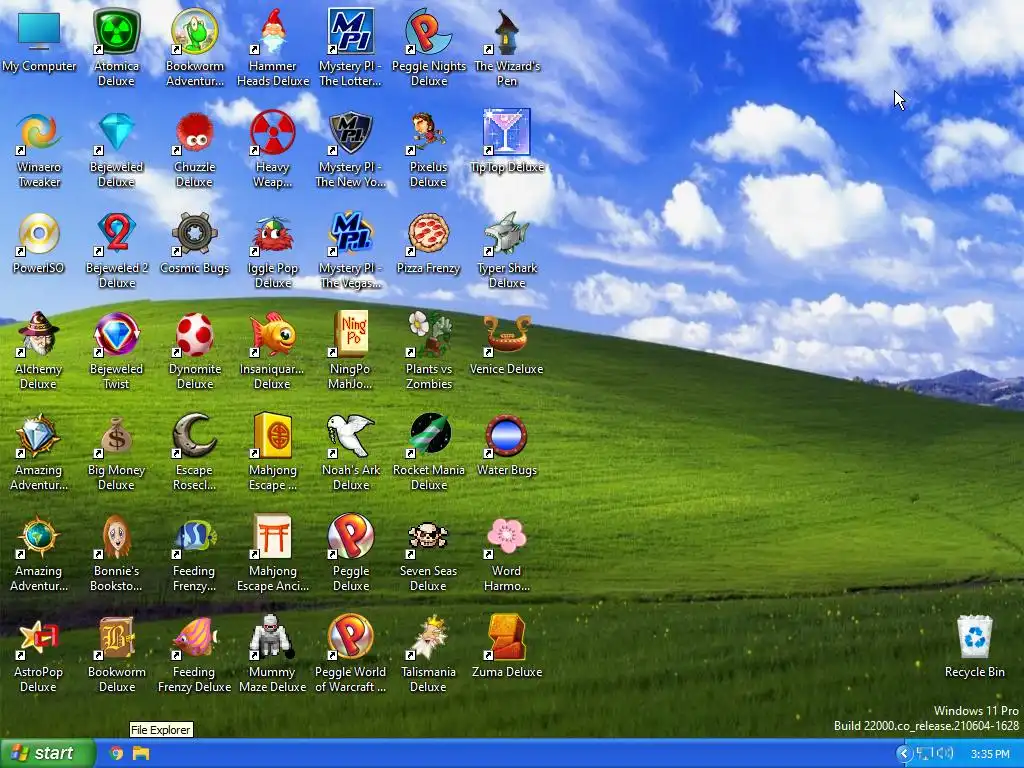Click the Insaniquarium Deluxe fish icon
Viewport: 1024px width, 768px height.
[x=273, y=334]
